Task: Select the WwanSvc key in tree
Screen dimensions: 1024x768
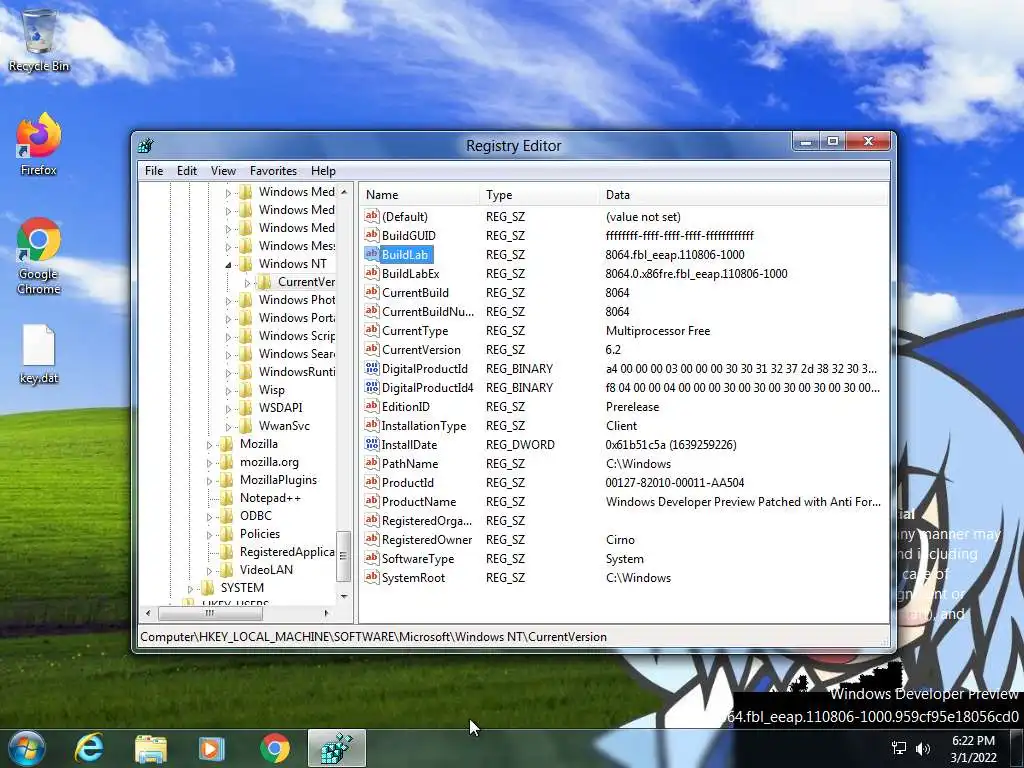Action: coord(284,425)
